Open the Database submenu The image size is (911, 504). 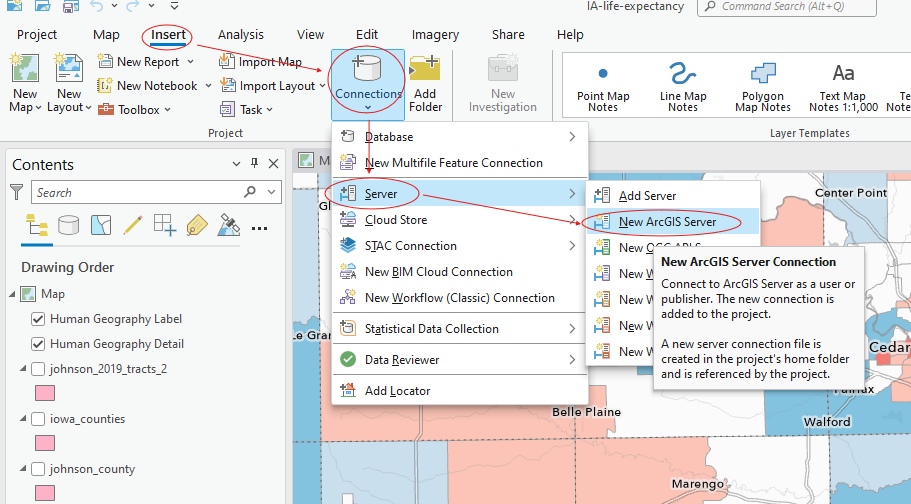[x=460, y=137]
